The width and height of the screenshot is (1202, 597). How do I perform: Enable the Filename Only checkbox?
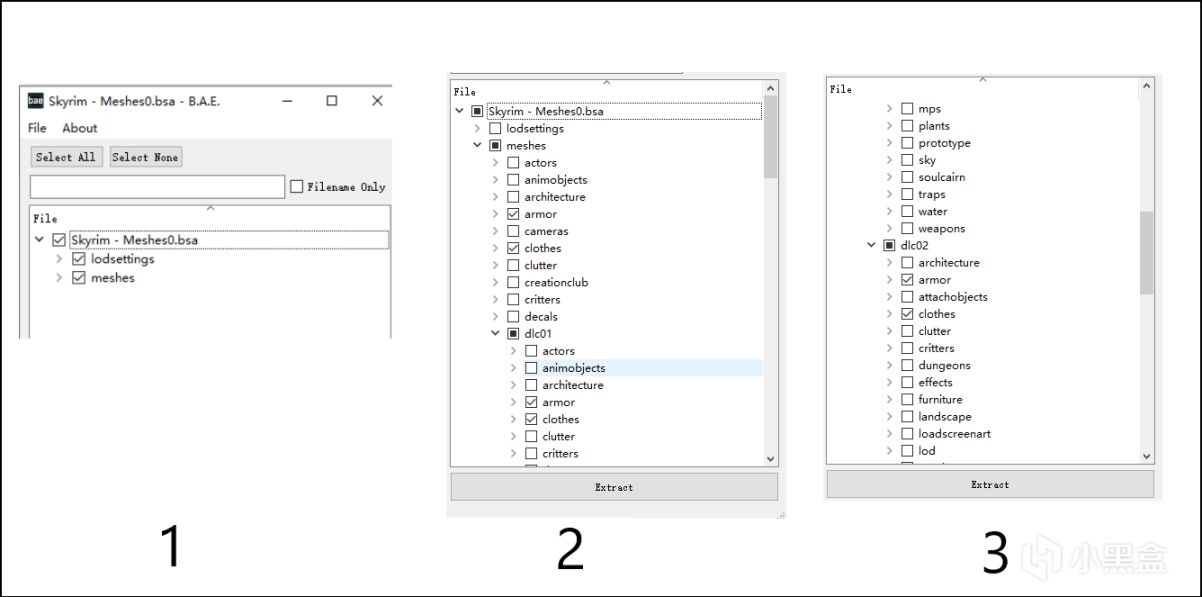point(297,187)
